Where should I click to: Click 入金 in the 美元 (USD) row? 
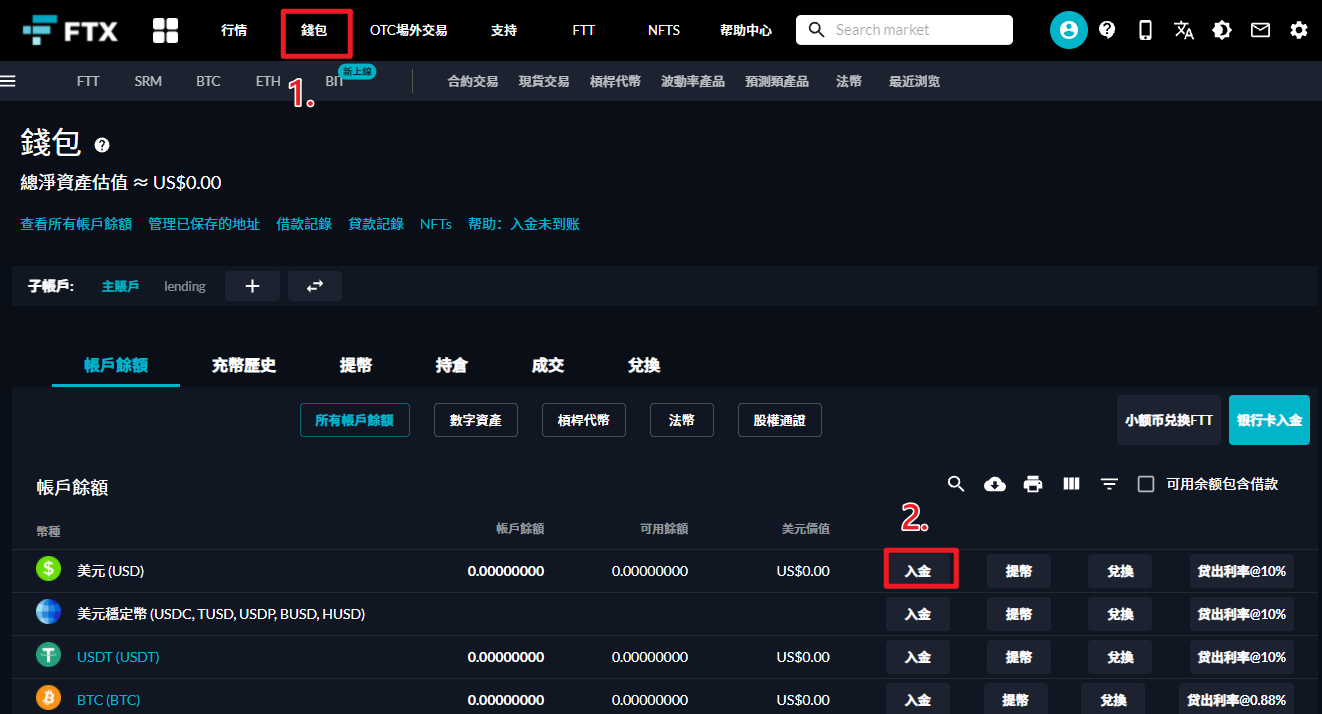click(x=918, y=571)
